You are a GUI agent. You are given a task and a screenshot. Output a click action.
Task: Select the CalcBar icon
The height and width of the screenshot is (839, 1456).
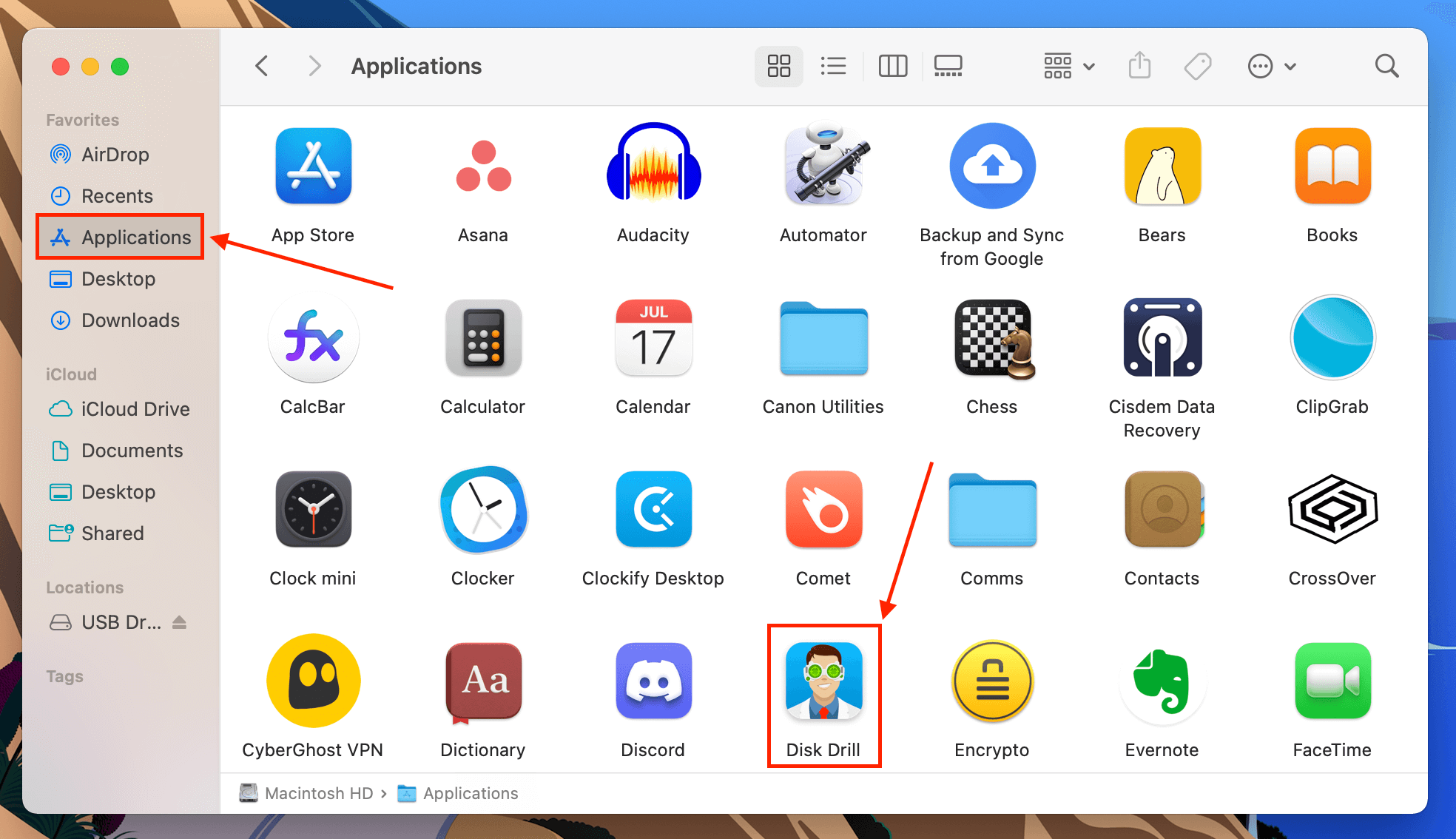tap(313, 337)
